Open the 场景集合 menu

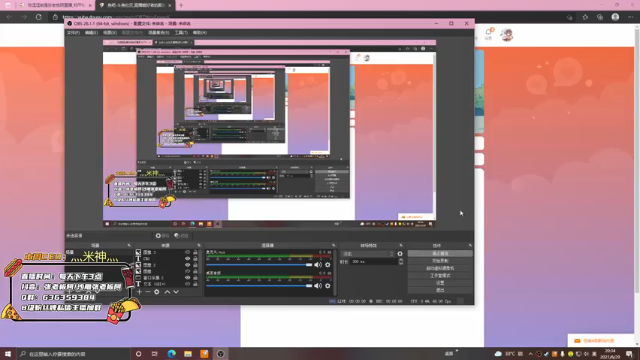pyautogui.click(x=158, y=33)
